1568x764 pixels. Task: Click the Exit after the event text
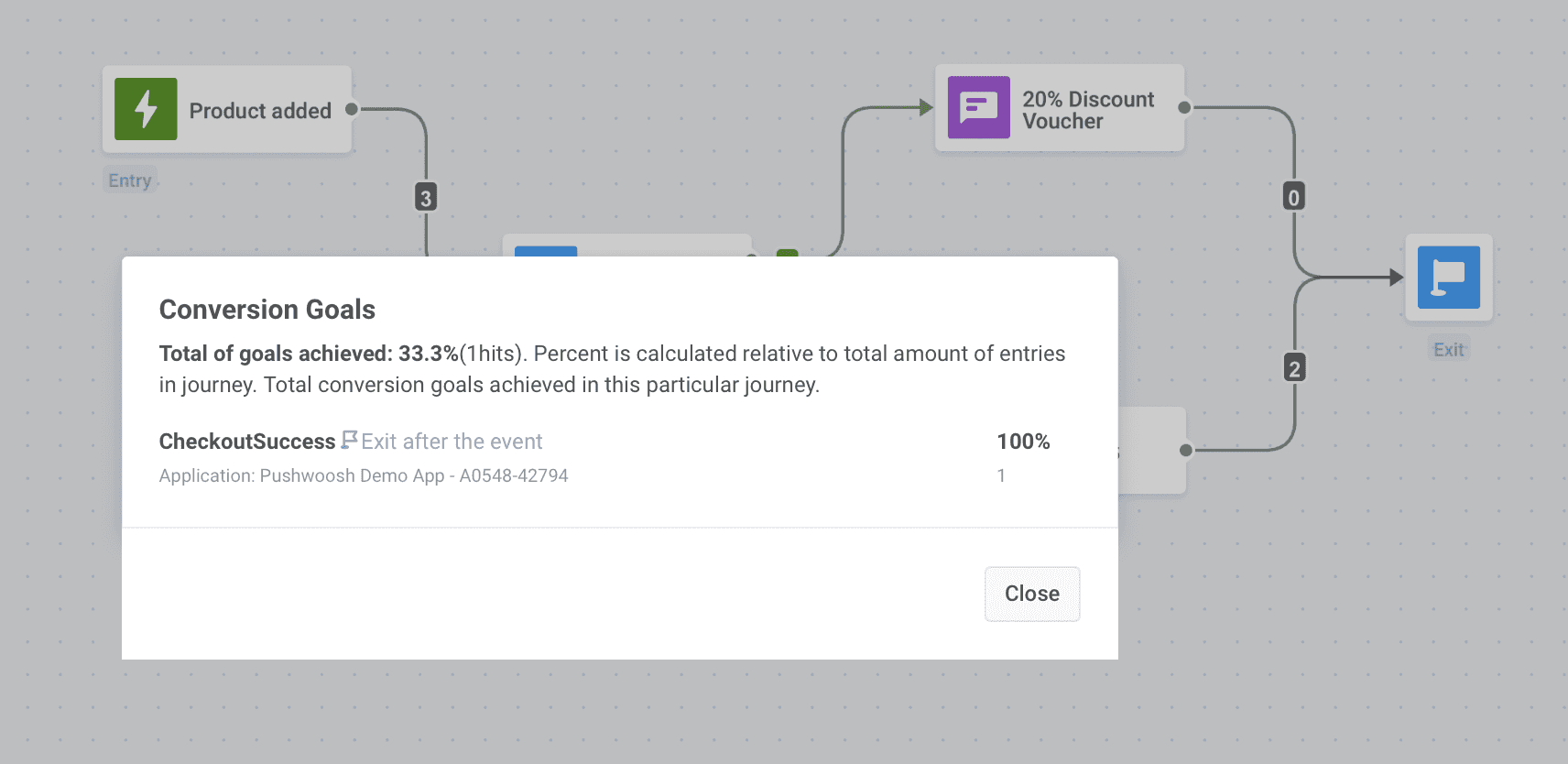452,442
